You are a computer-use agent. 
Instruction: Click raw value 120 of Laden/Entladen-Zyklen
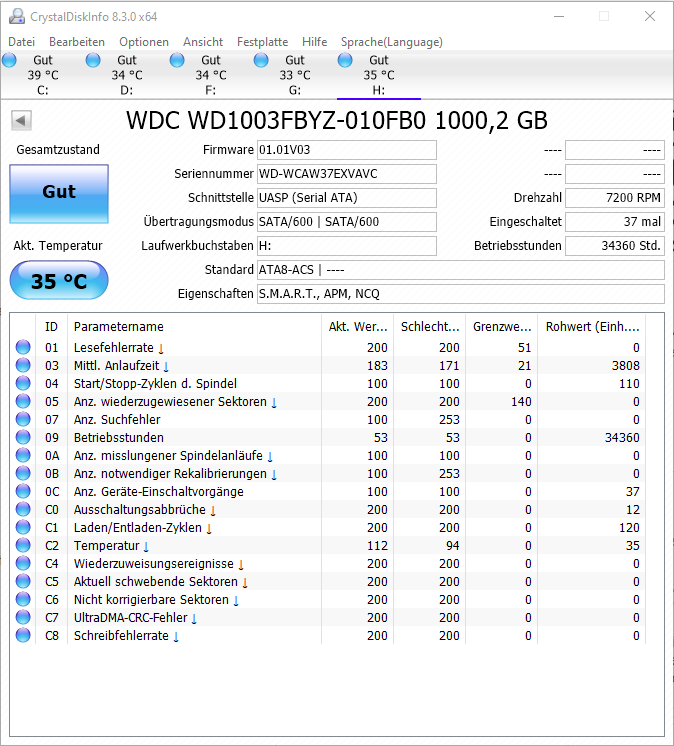coord(629,527)
